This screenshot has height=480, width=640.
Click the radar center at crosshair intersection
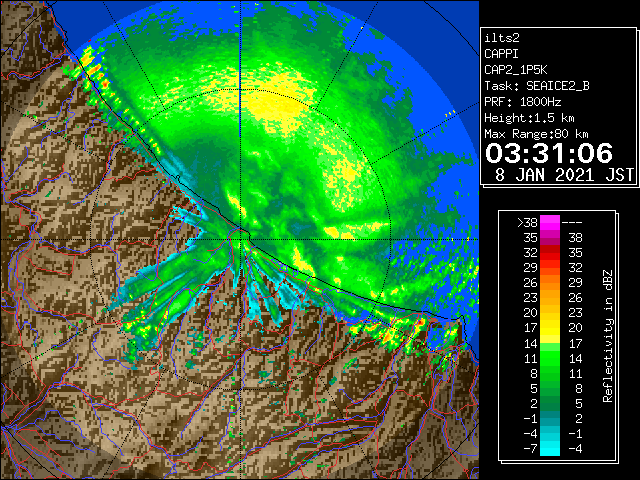pos(240,239)
